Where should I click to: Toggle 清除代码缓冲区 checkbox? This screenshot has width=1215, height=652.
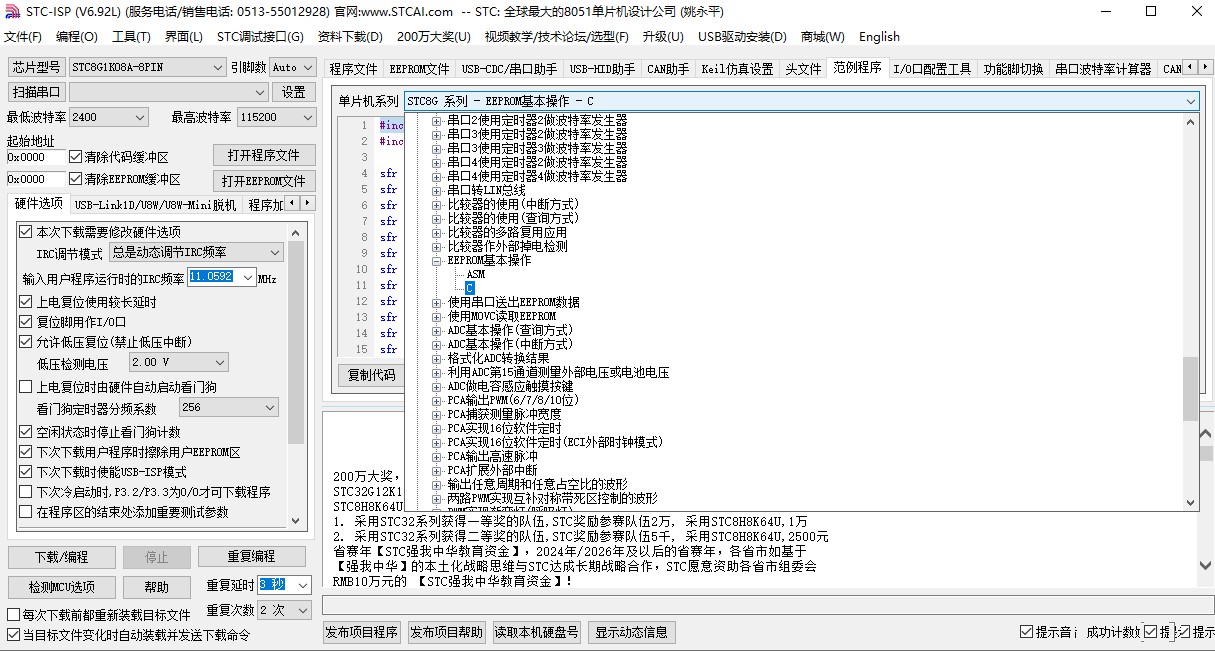pyautogui.click(x=76, y=157)
